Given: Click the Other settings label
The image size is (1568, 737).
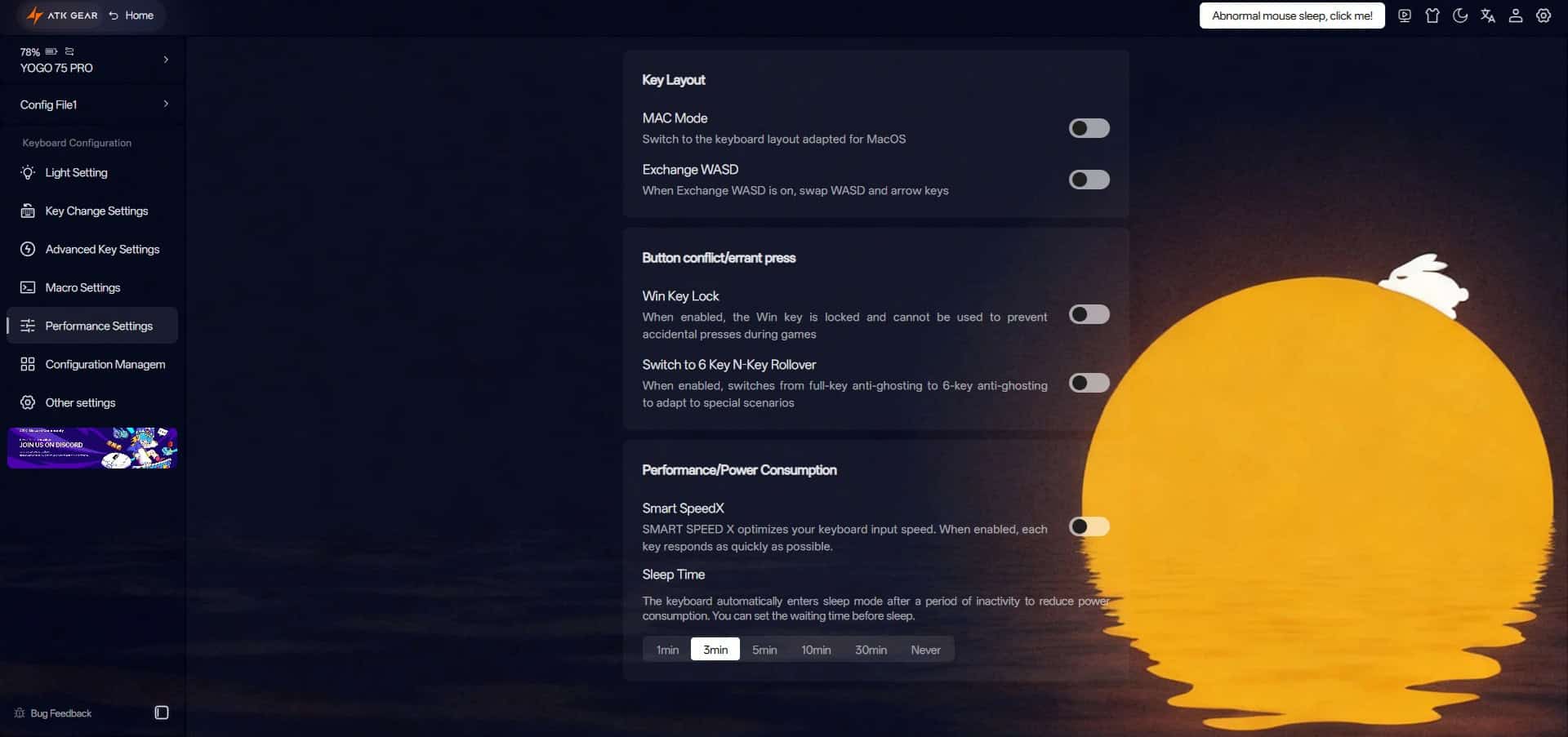Looking at the screenshot, I should pyautogui.click(x=80, y=403).
